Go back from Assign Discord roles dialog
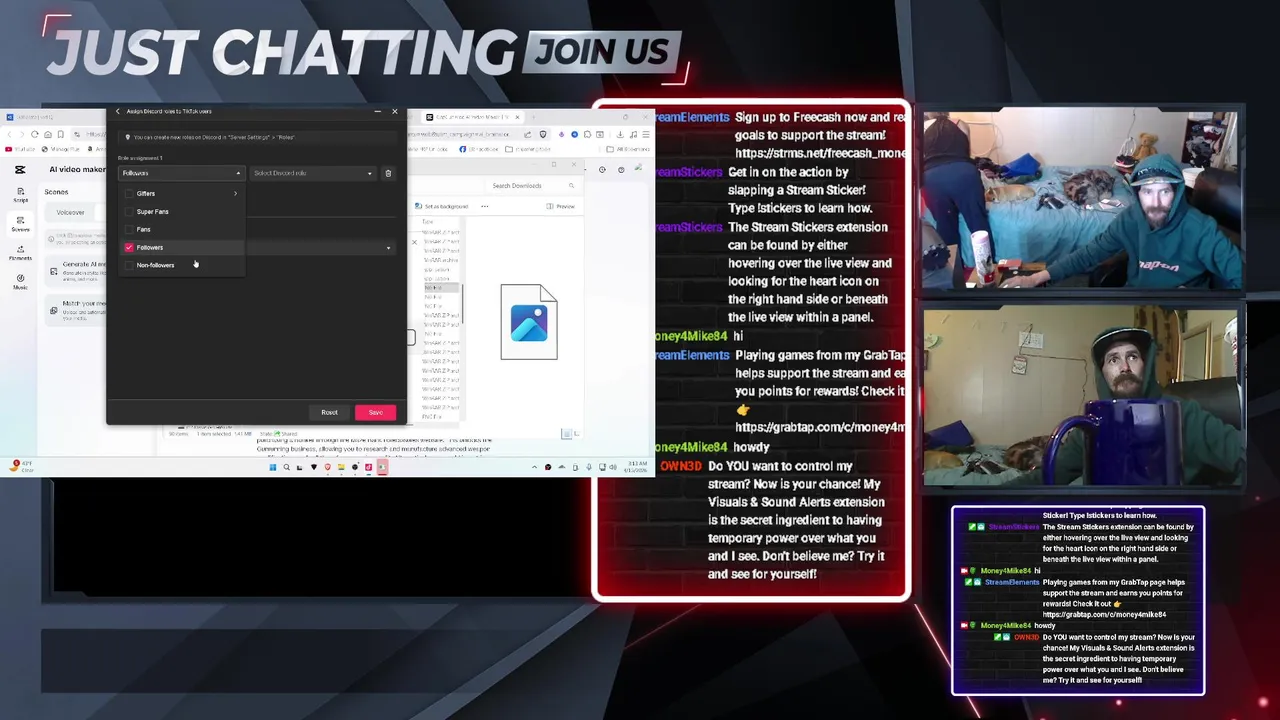Viewport: 1280px width, 720px height. coord(117,111)
